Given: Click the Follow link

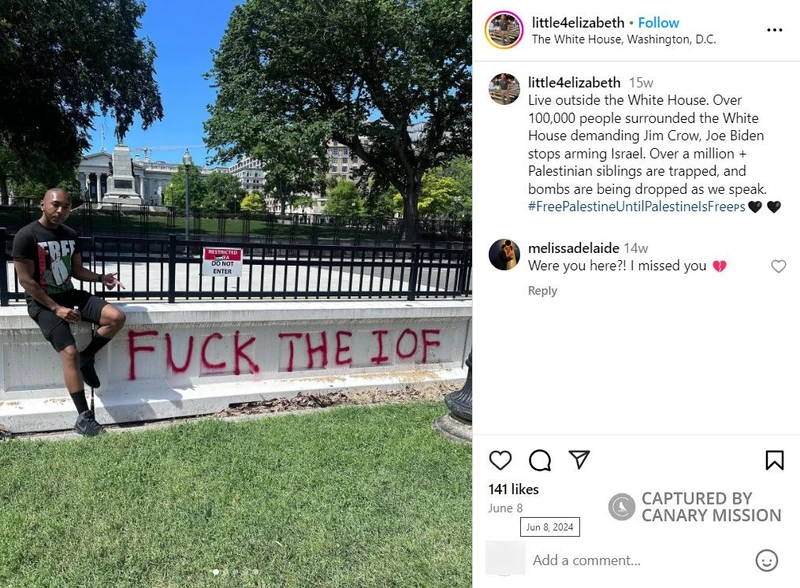Looking at the screenshot, I should click(x=659, y=22).
